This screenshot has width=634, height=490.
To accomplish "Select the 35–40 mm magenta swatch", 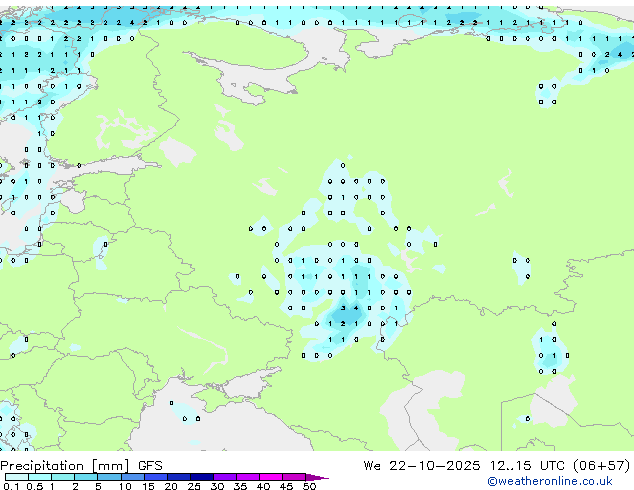I will coord(248,477).
